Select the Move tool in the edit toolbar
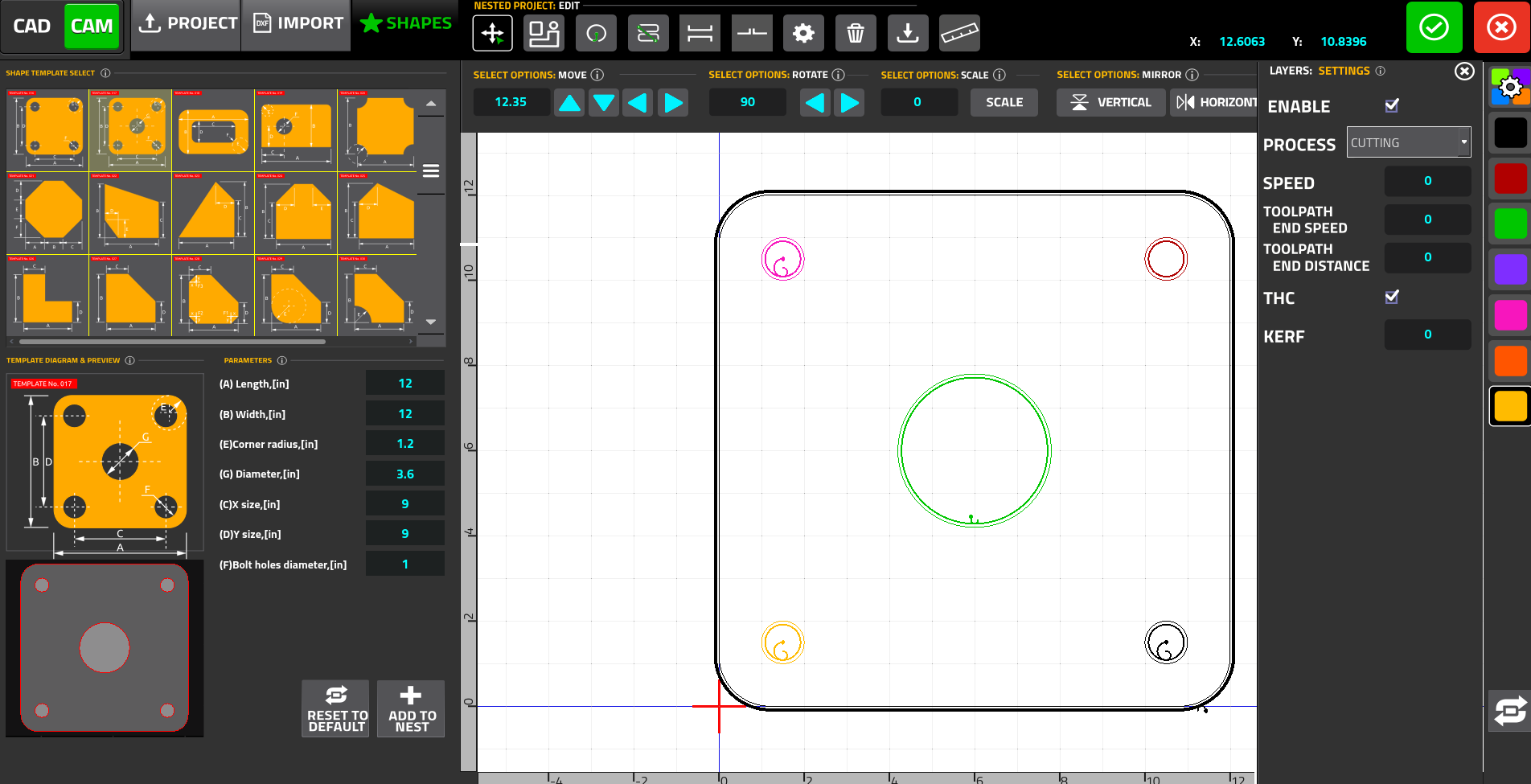 pos(492,33)
